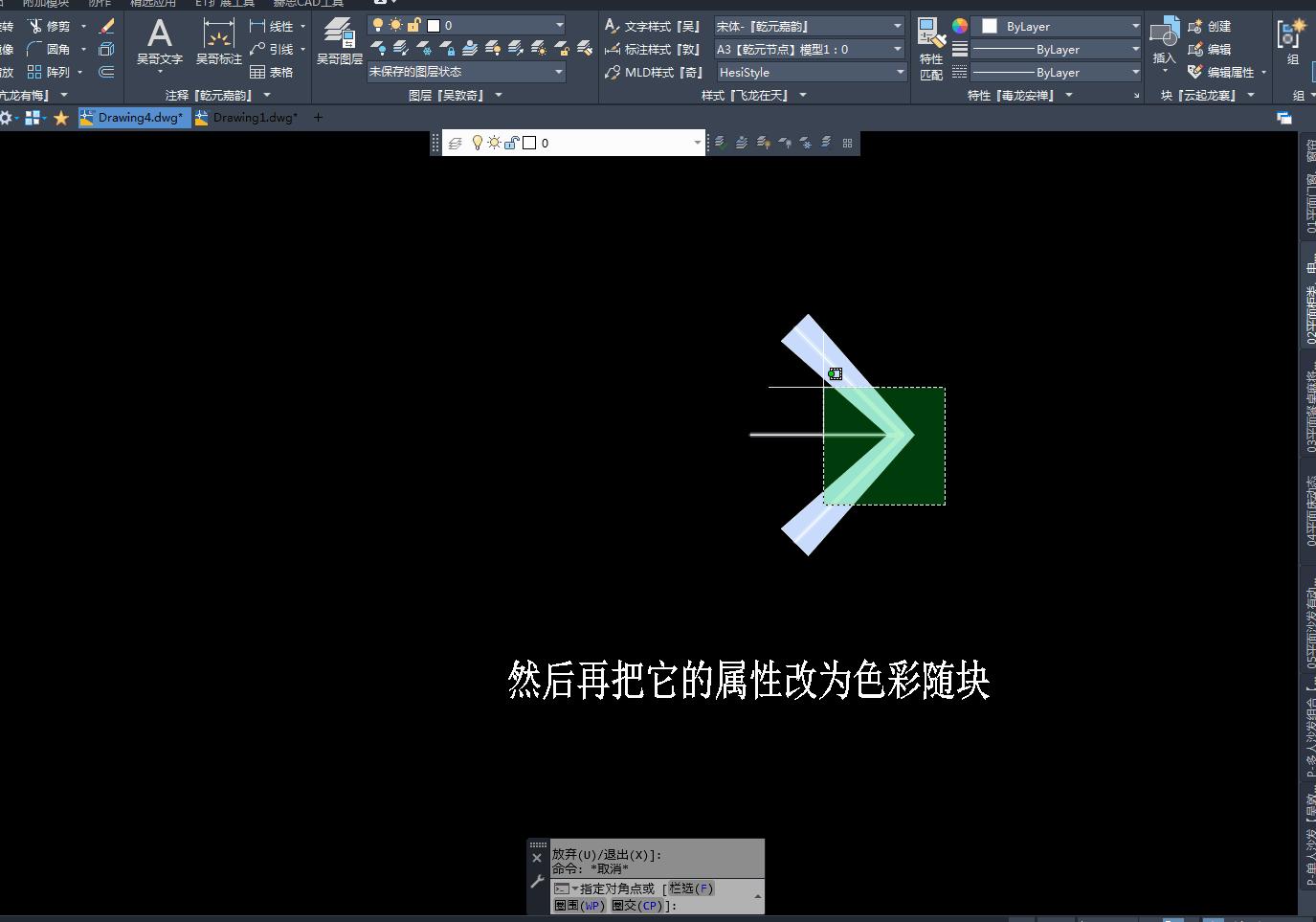The width and height of the screenshot is (1316, 922).
Task: Open the 吴哥图层 layer properties icon
Action: click(x=339, y=34)
